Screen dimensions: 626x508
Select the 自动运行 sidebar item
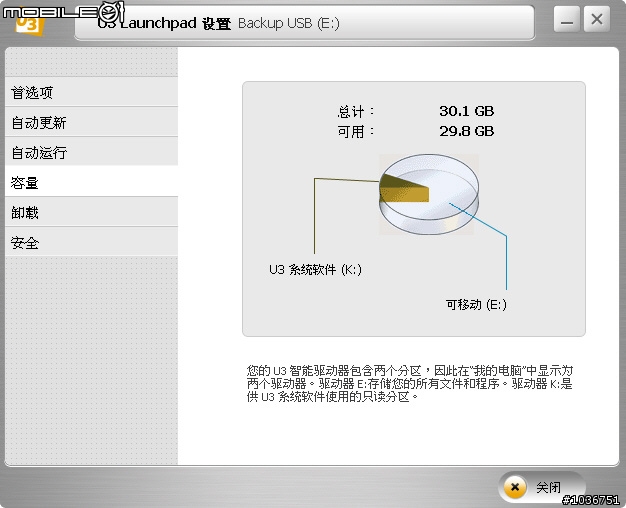click(x=91, y=152)
